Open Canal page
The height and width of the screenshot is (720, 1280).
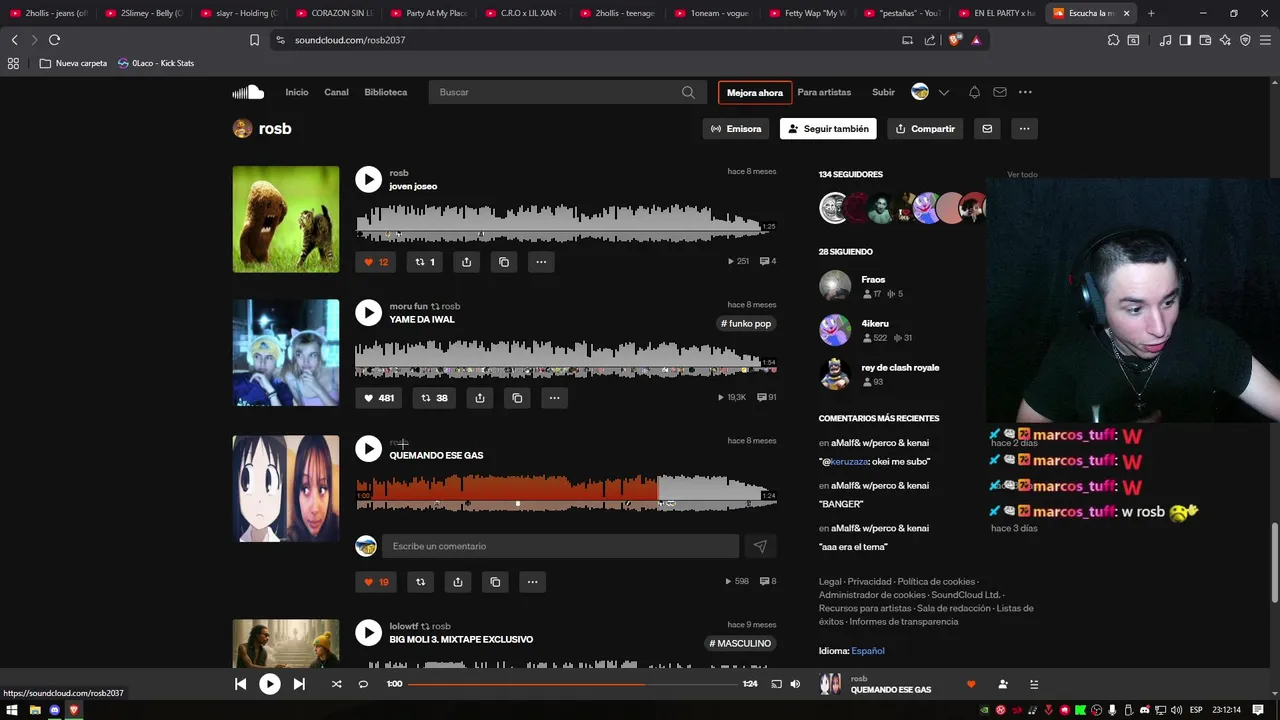336,92
